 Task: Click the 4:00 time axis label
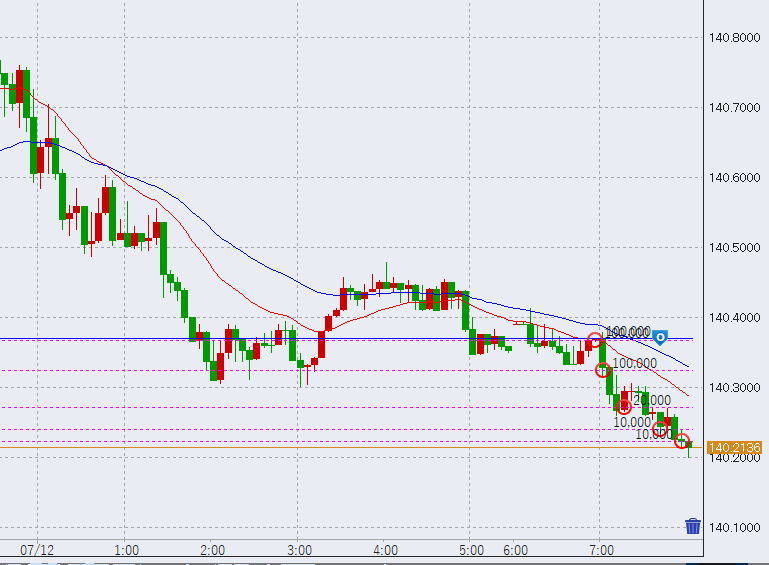point(386,550)
